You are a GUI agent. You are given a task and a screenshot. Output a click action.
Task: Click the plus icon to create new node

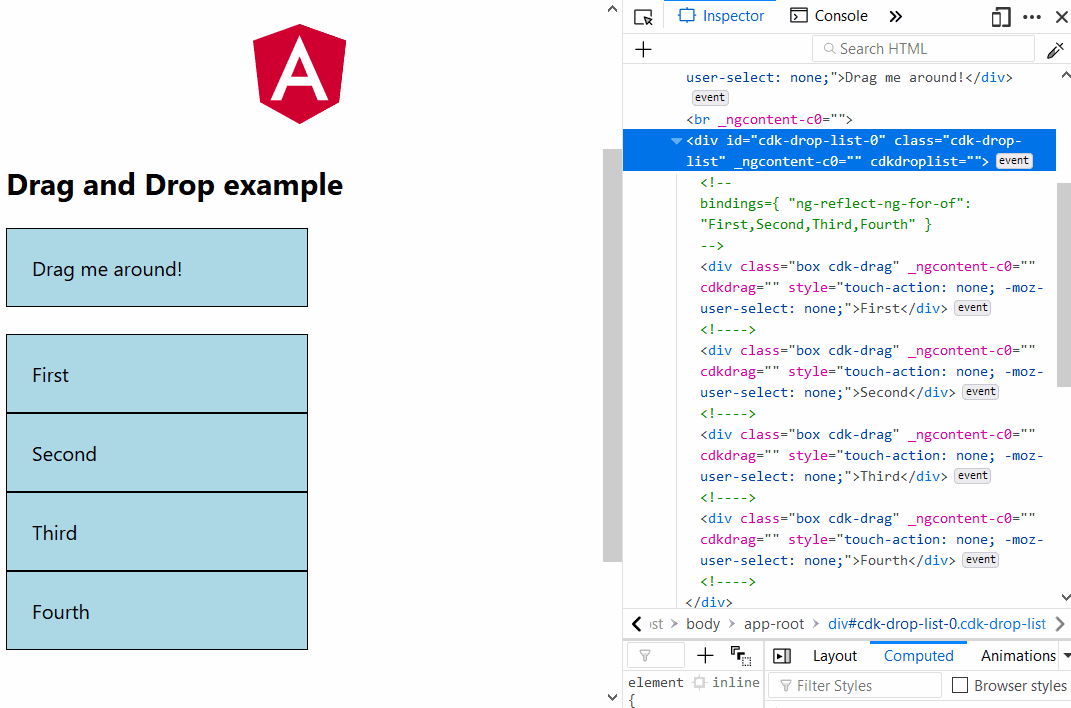643,48
